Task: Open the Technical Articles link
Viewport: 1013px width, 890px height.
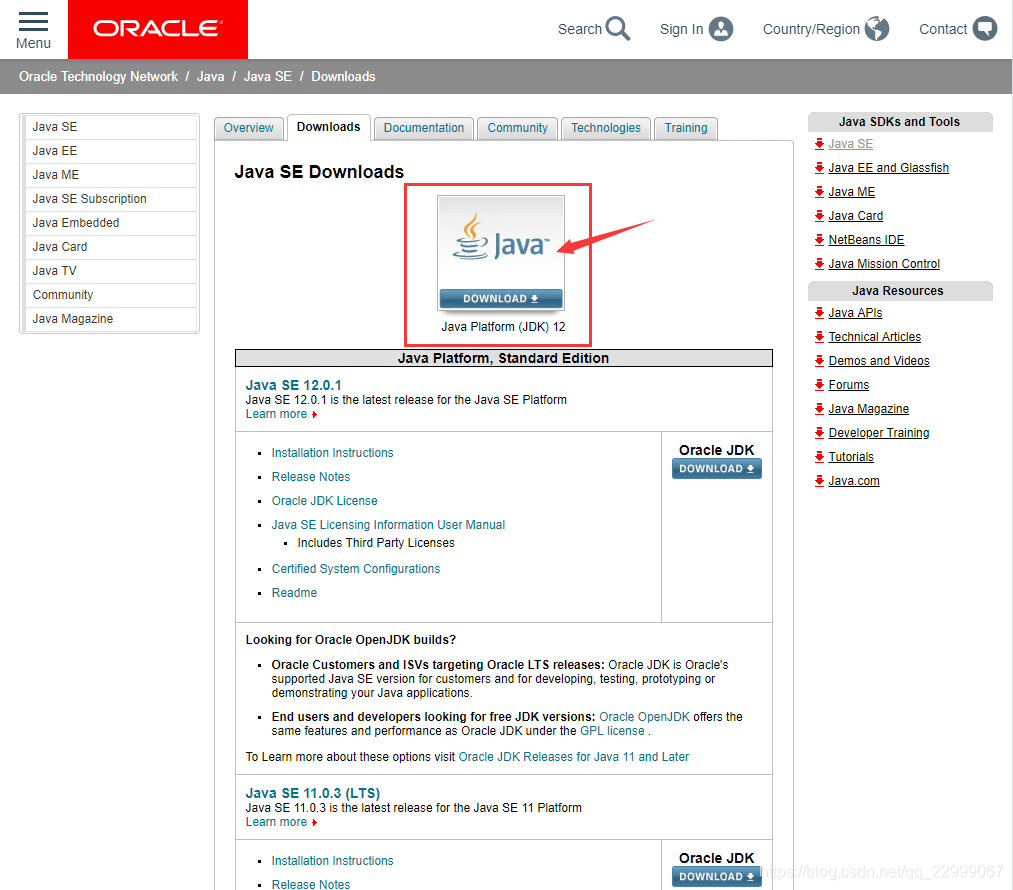Action: point(875,336)
